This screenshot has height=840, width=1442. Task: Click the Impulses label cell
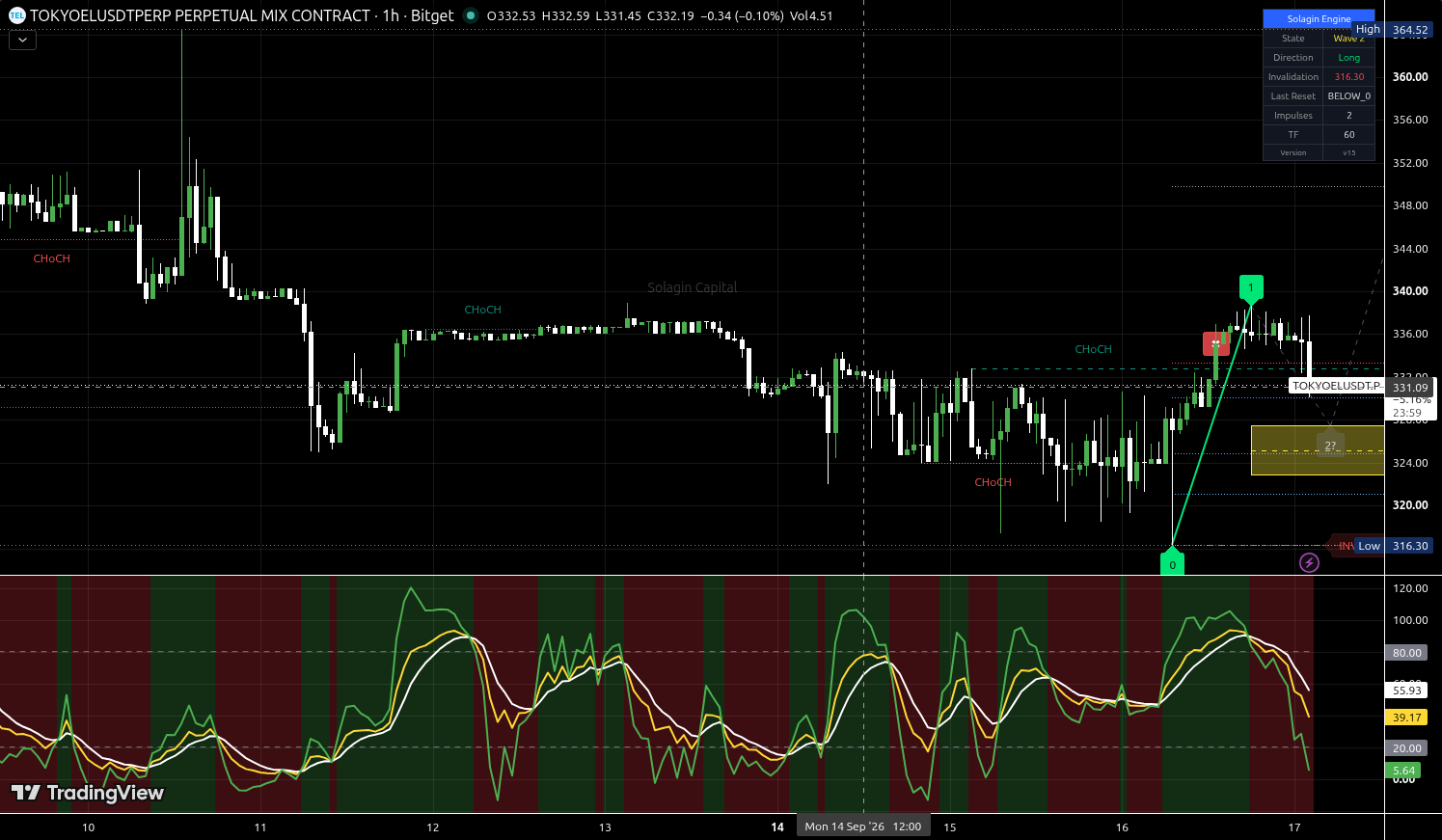point(1293,116)
